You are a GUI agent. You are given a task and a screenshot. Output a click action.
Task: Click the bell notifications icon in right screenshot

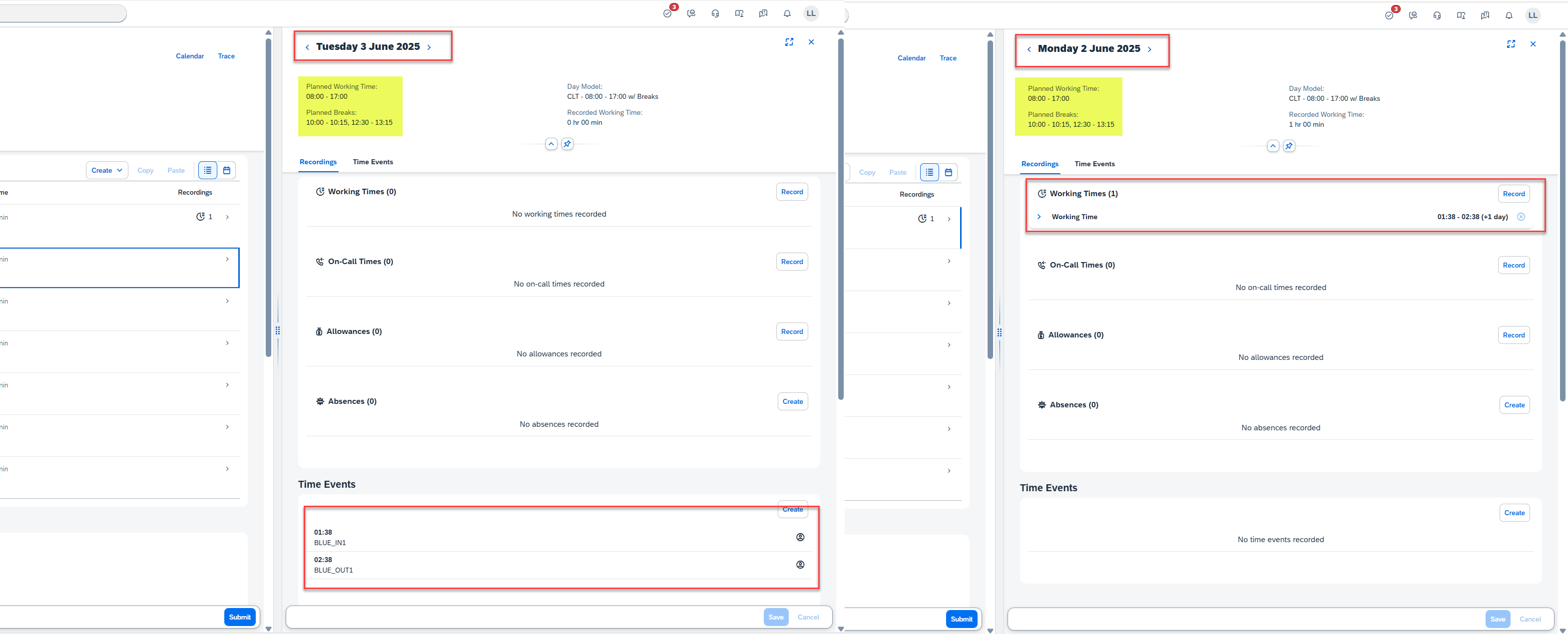tap(1509, 16)
